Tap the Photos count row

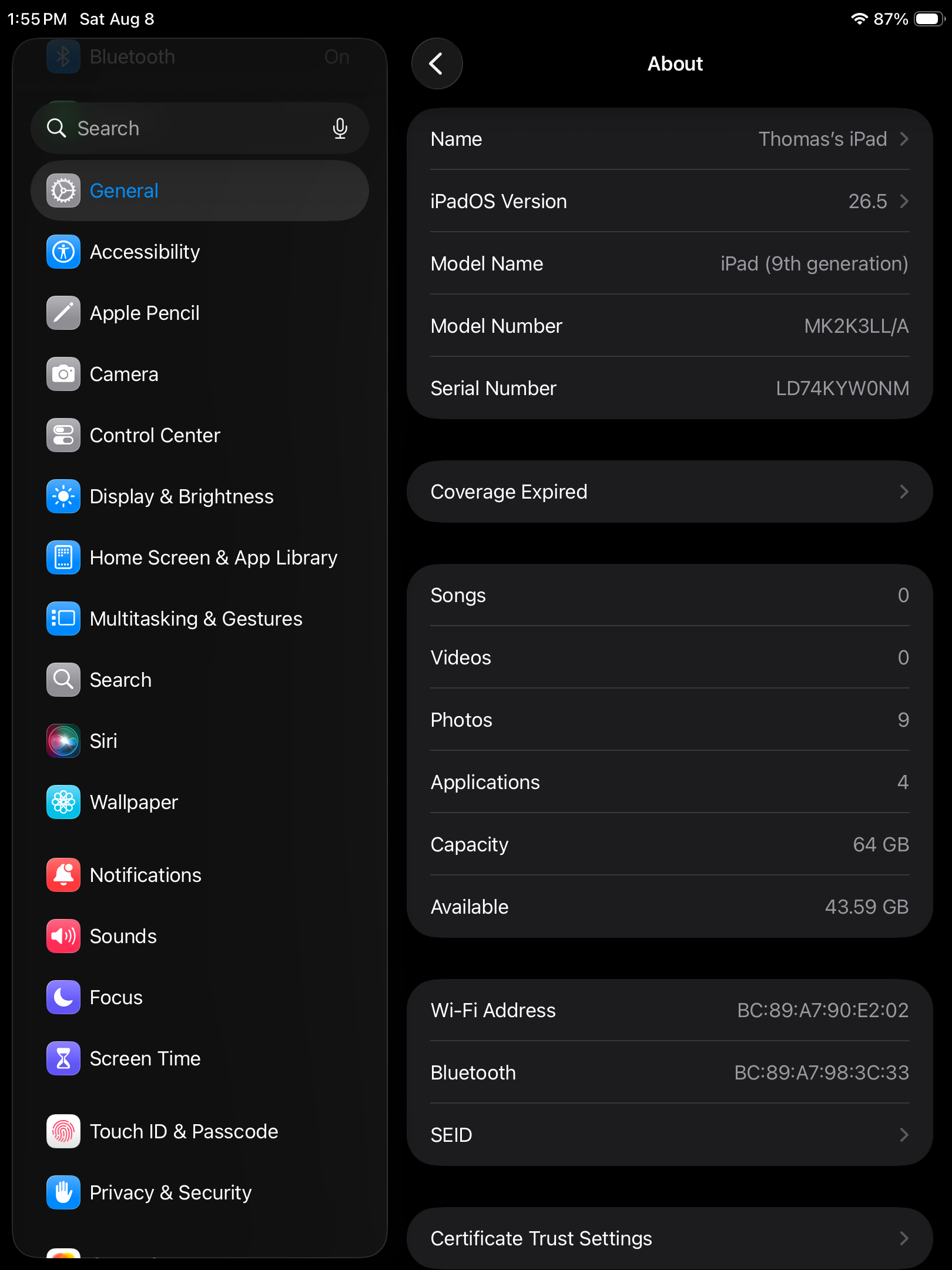670,720
